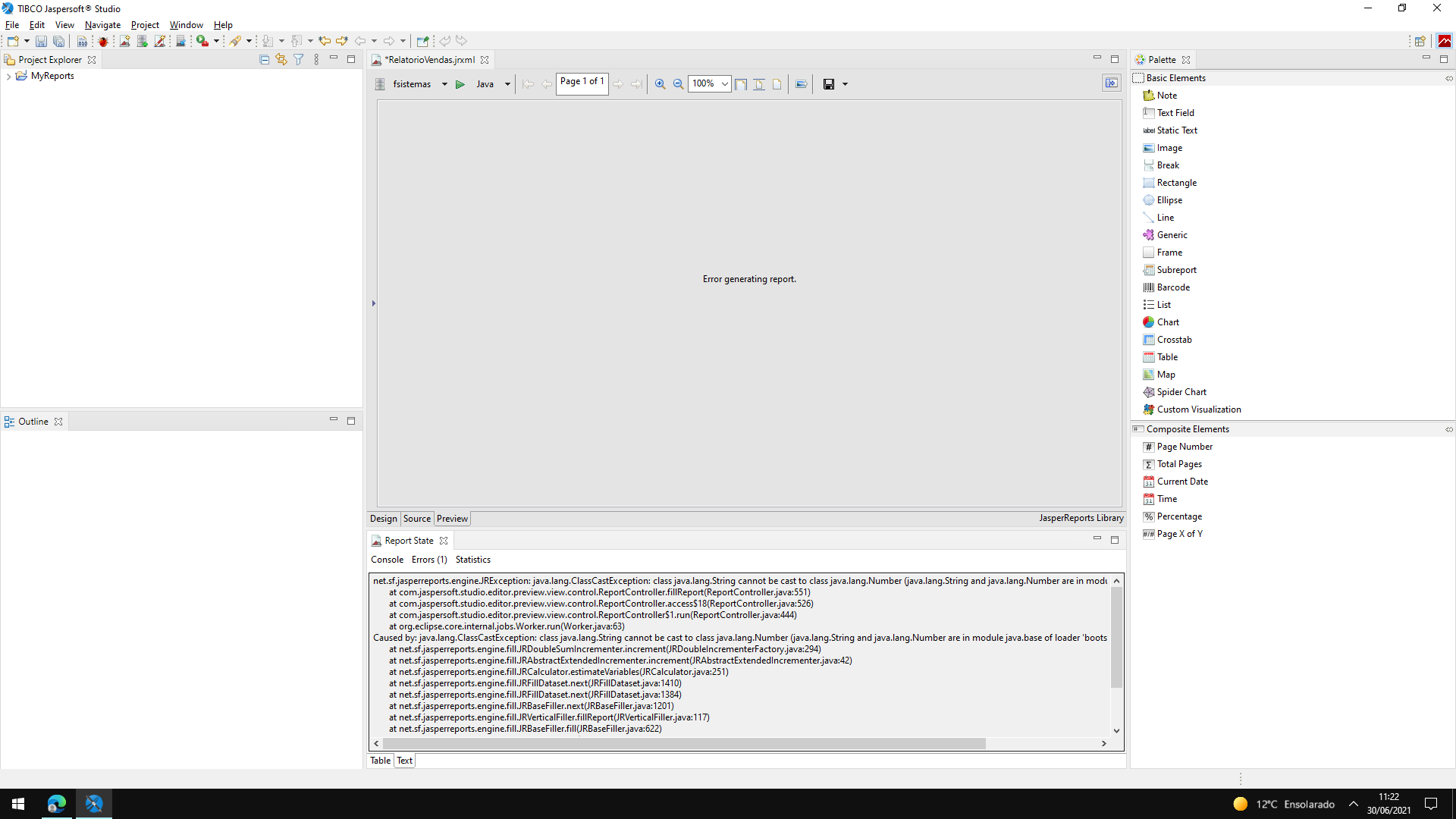
Task: Click the zoom in magnifier icon
Action: tap(660, 84)
